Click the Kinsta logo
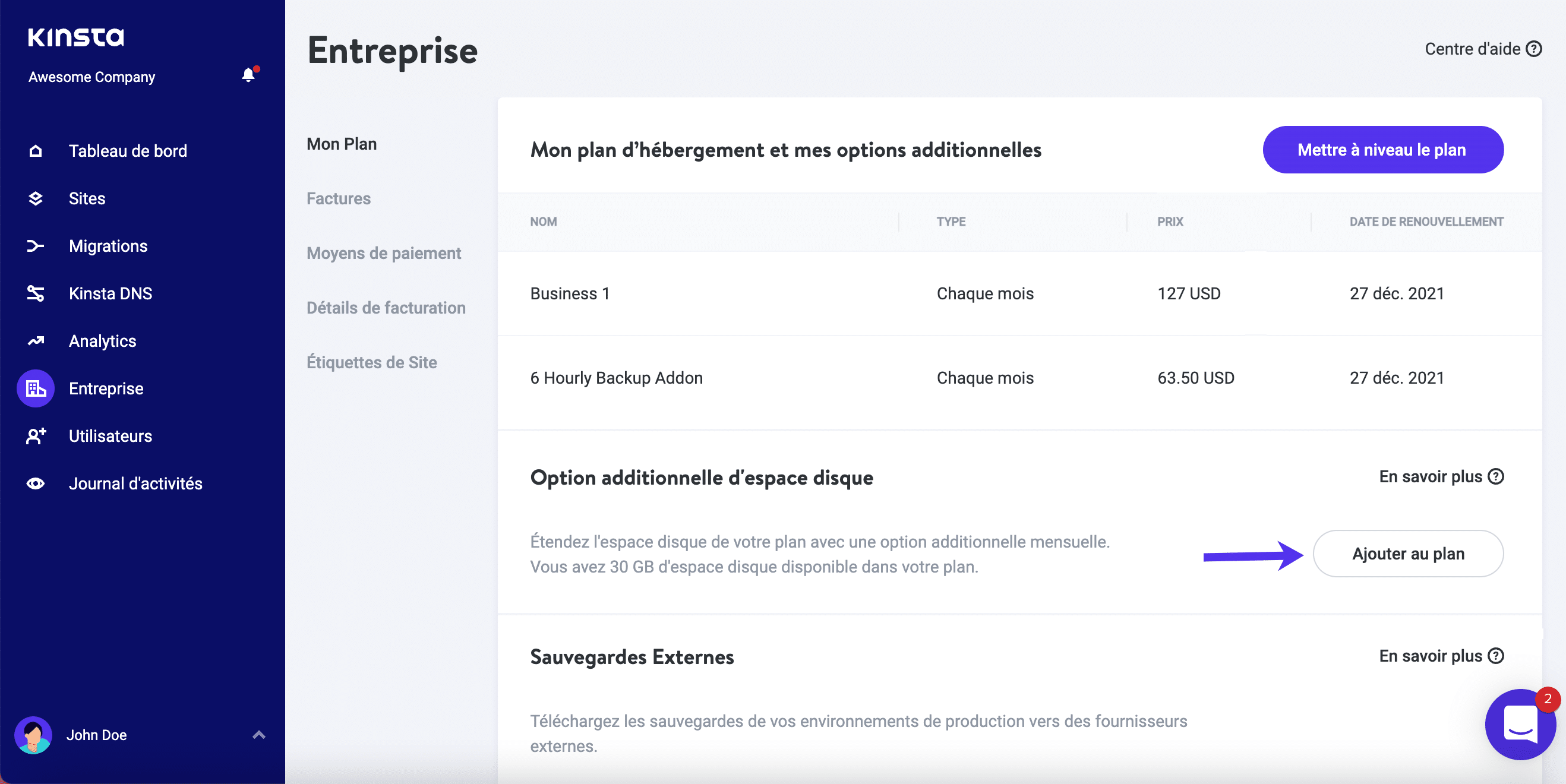This screenshot has width=1566, height=784. [75, 36]
